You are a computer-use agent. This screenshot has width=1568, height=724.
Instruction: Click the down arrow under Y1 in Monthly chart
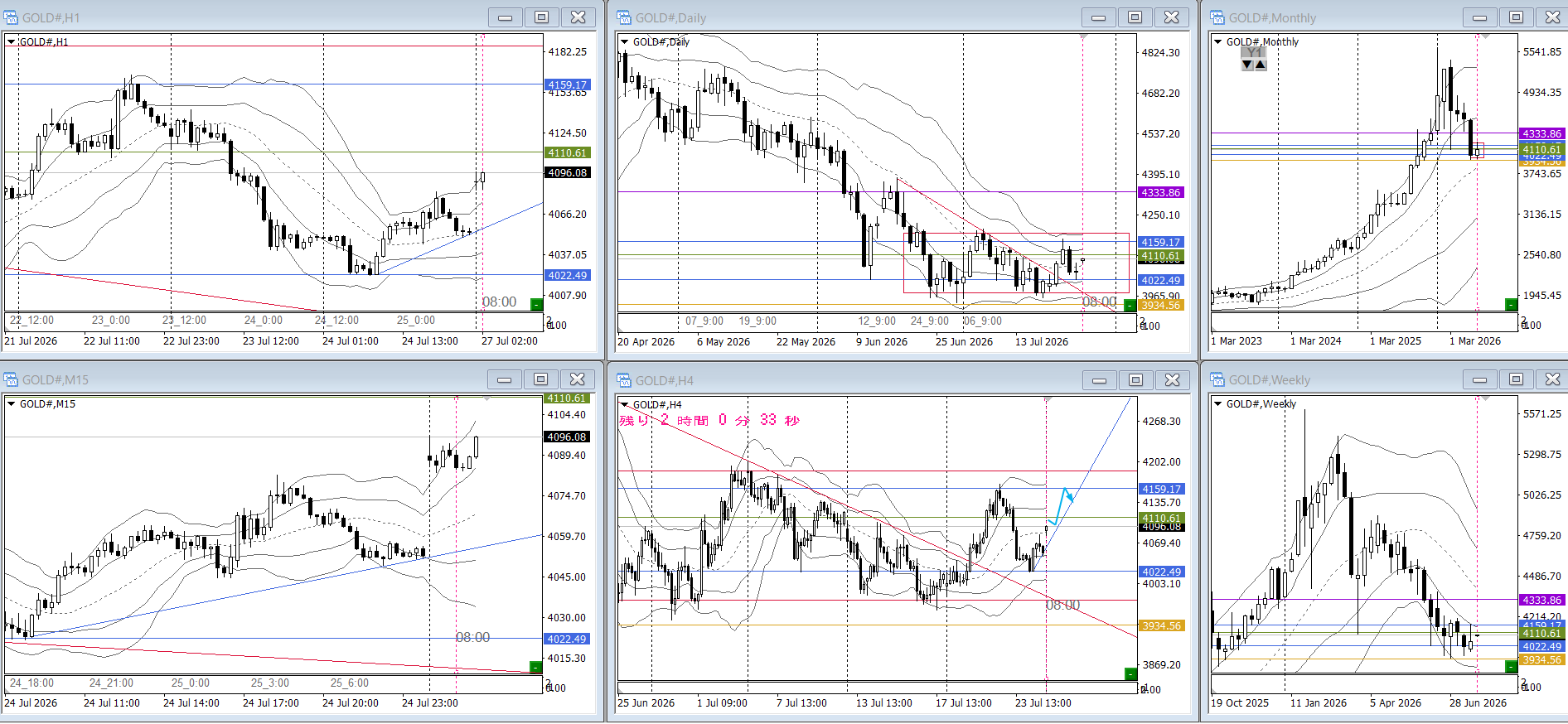[x=1247, y=65]
